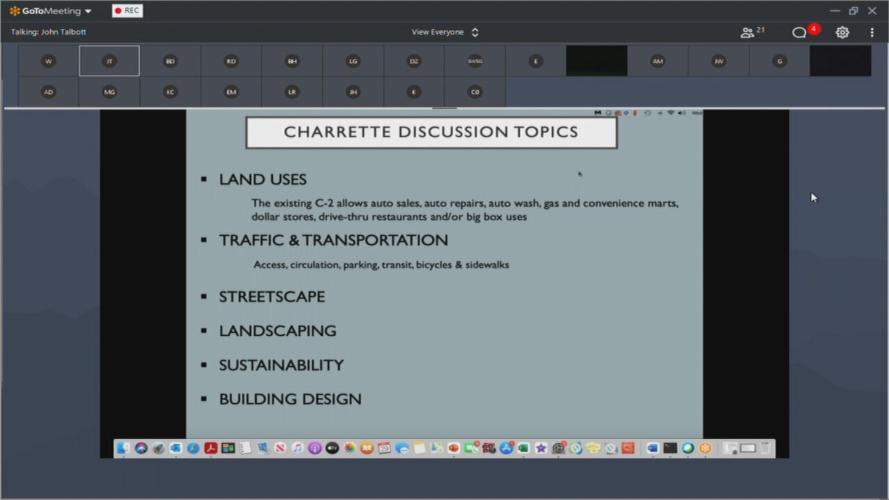Click the Charrette Discussion Topics slide title

(x=431, y=132)
